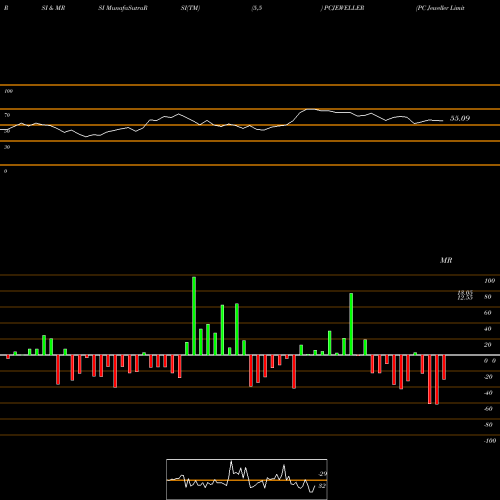Click the 80 label on MR axis
The height and width of the screenshot is (500, 500).
(x=488, y=297)
